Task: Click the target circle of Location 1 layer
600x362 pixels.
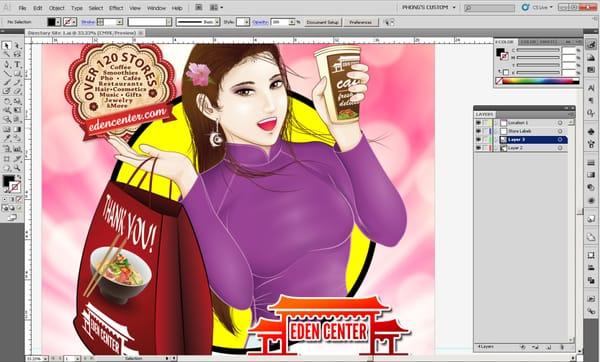Action: [560, 123]
